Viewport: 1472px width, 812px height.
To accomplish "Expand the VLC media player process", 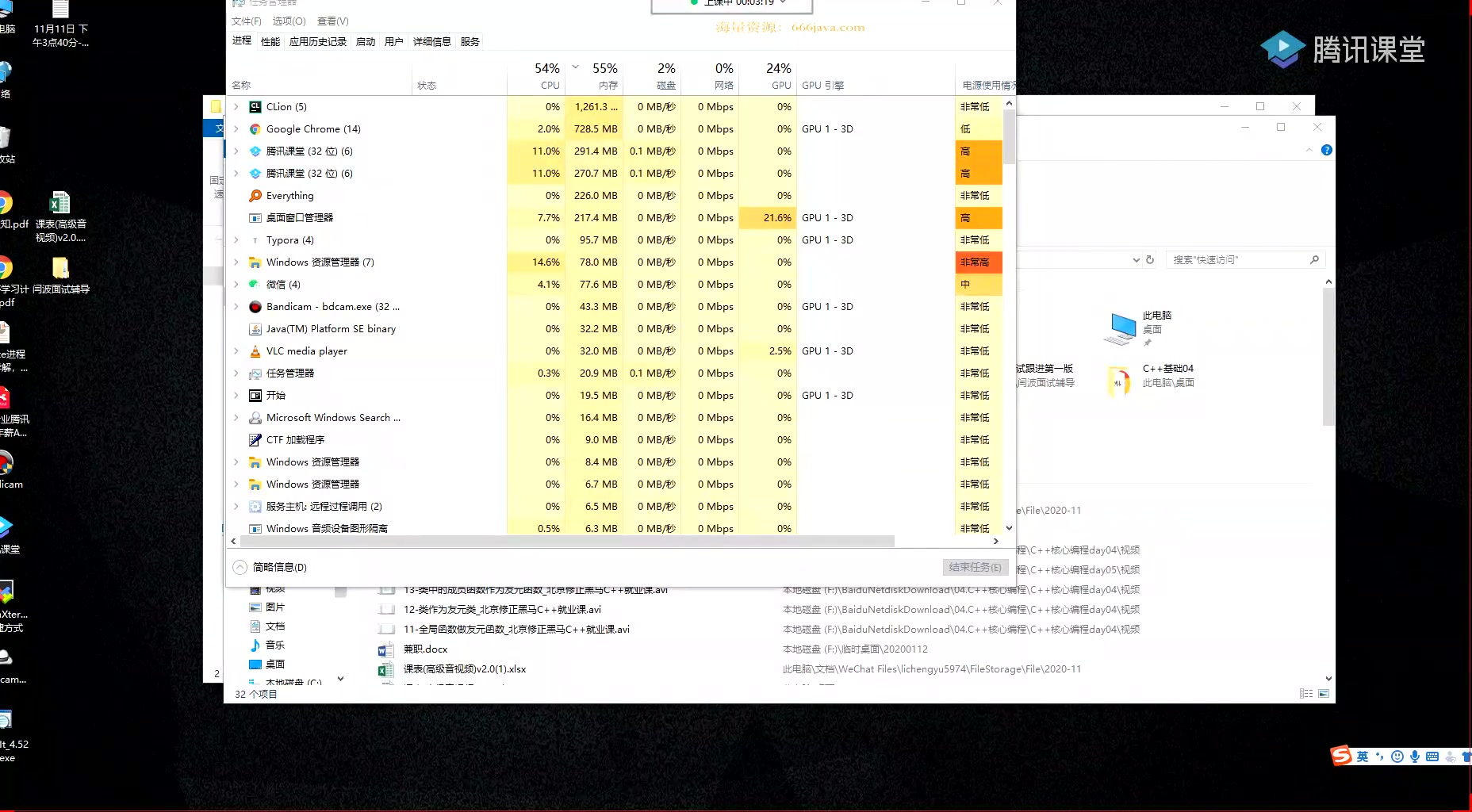I will 236,351.
